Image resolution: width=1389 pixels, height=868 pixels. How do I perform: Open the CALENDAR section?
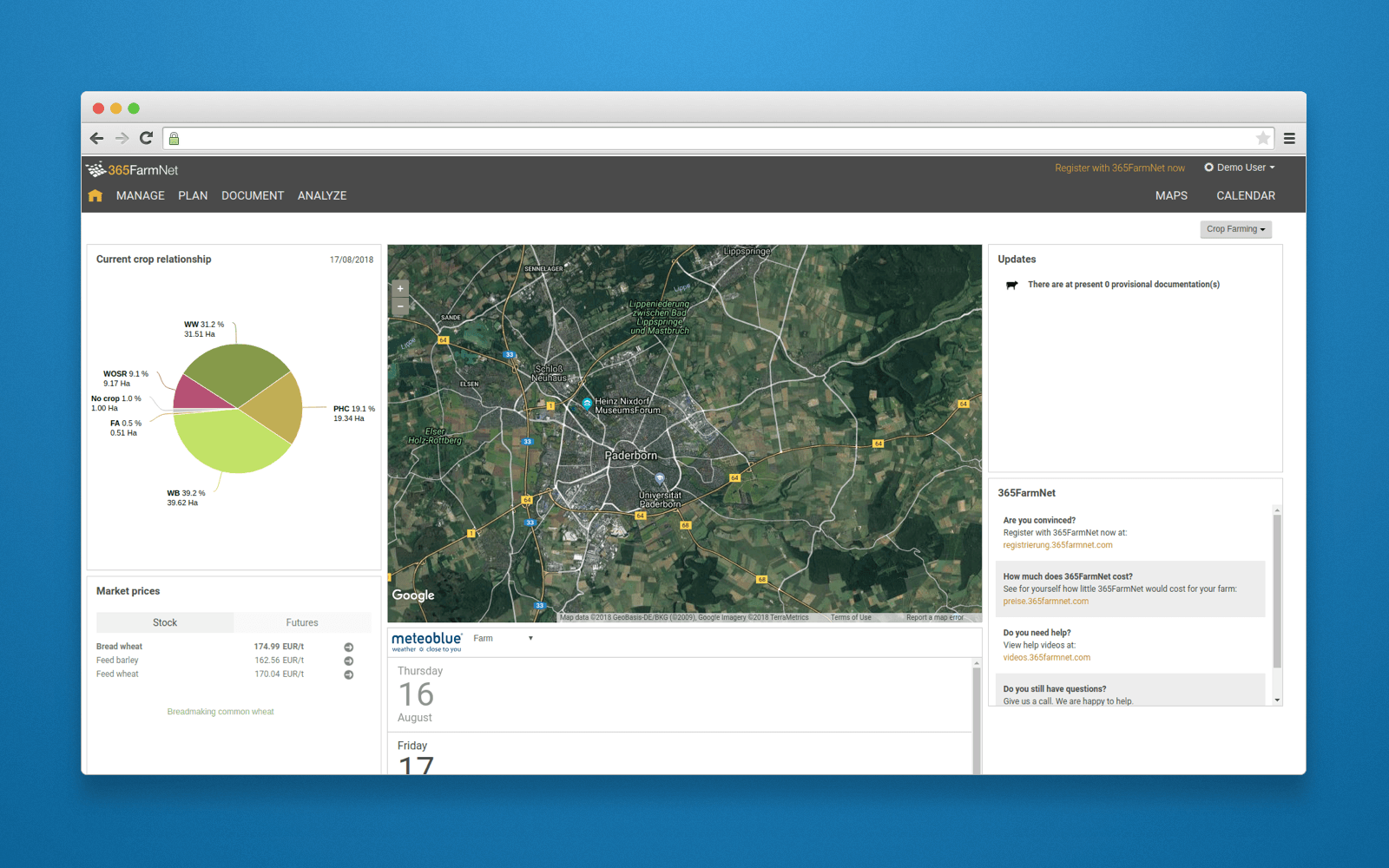click(x=1246, y=195)
